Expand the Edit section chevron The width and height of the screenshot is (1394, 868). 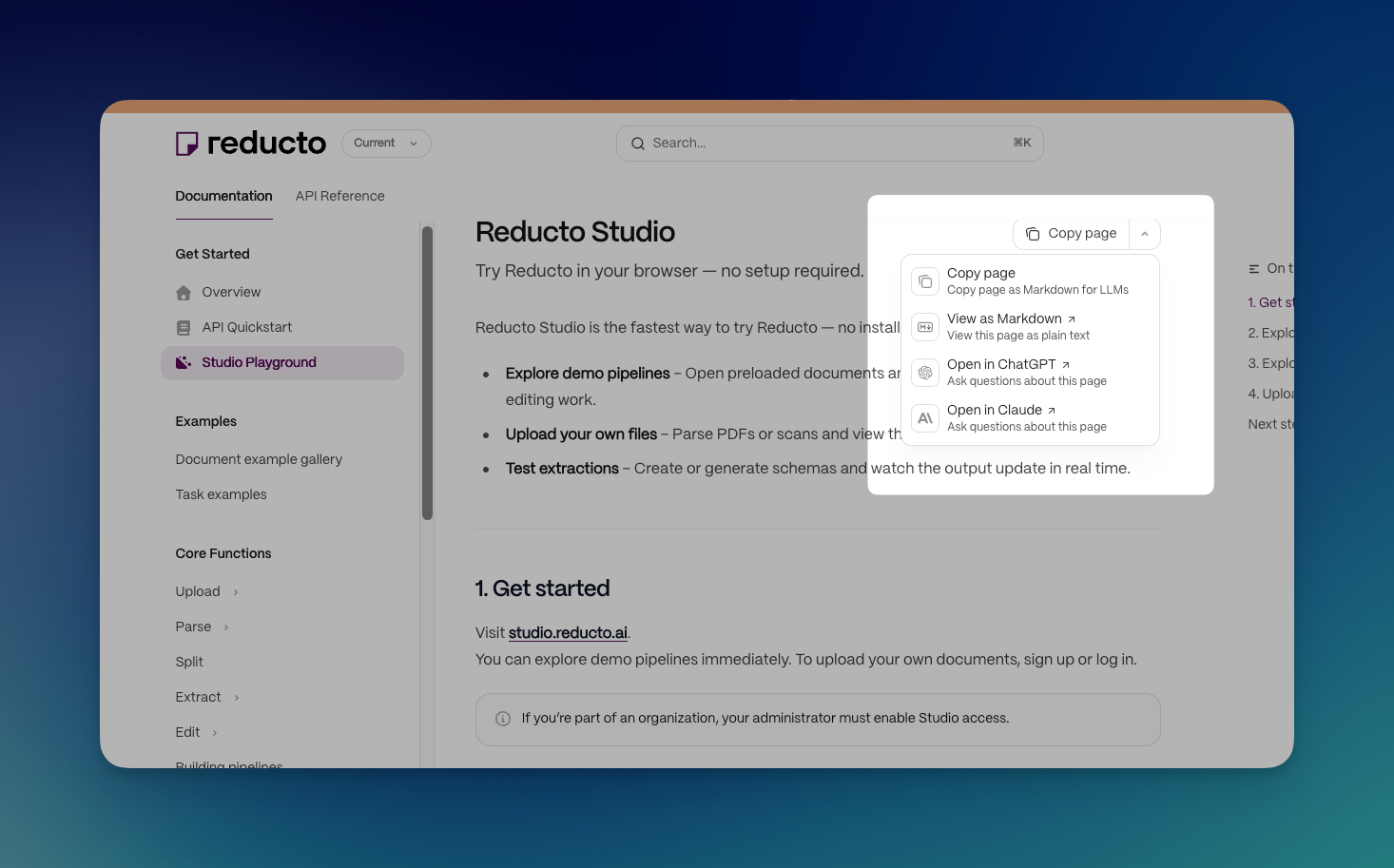coord(215,733)
